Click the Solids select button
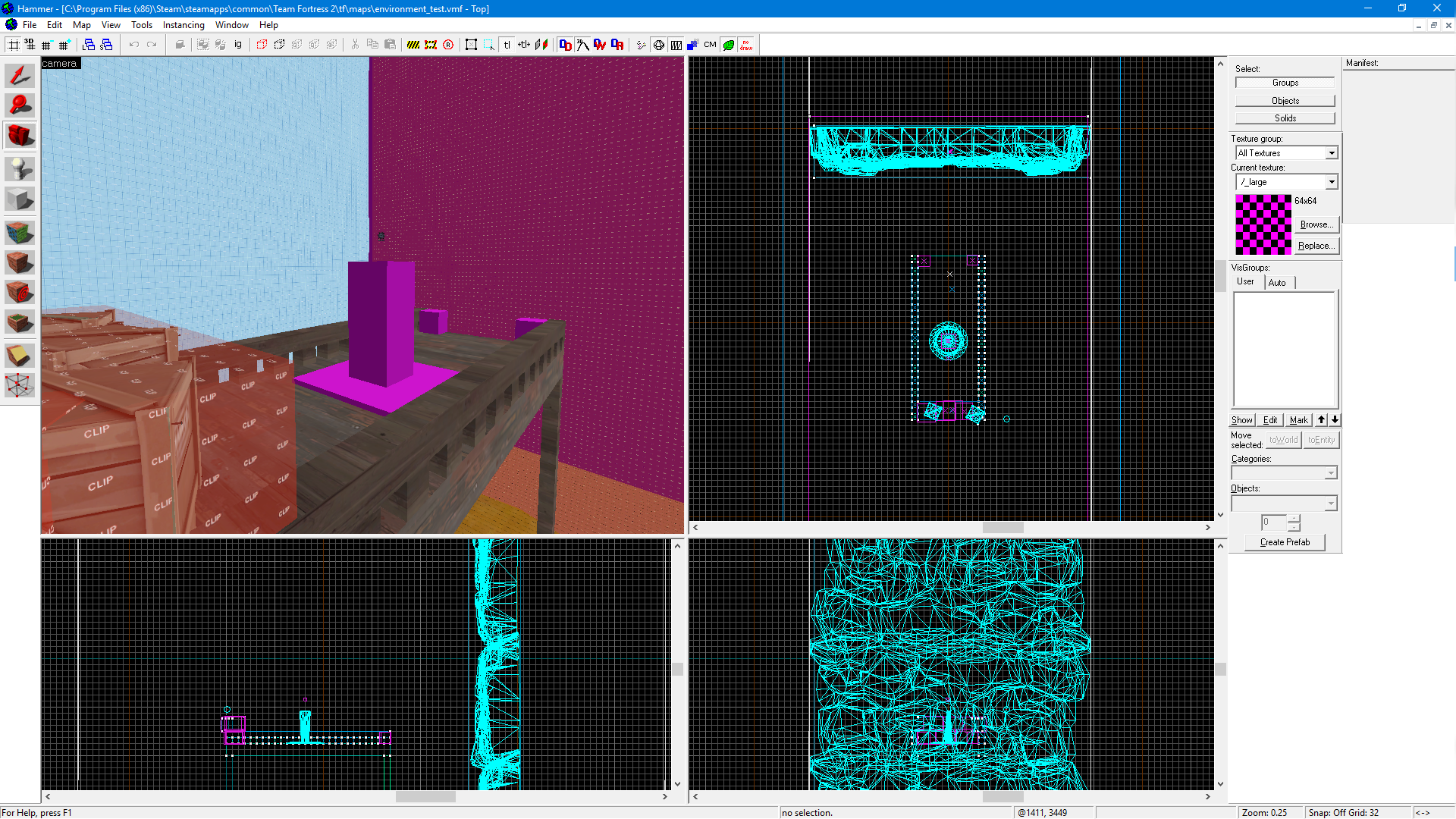 coord(1285,118)
